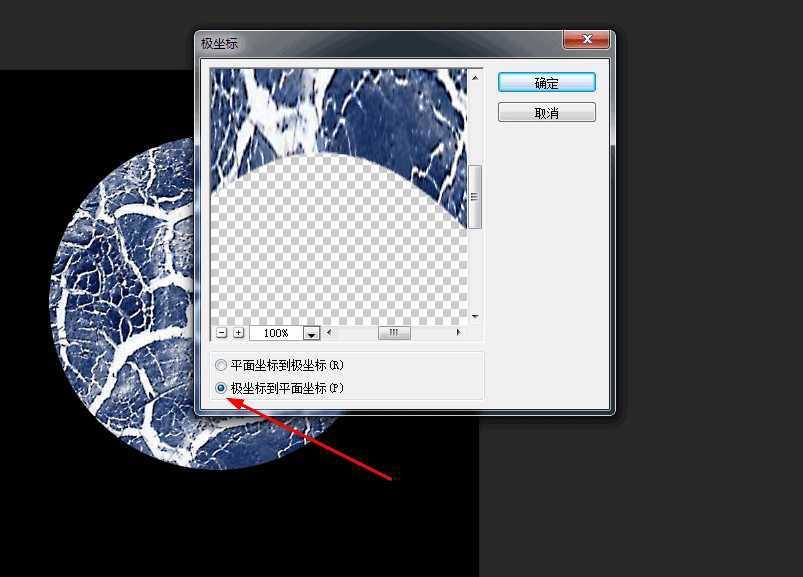Select the 极坐标到平面坐标(P) radio button

[x=221, y=387]
